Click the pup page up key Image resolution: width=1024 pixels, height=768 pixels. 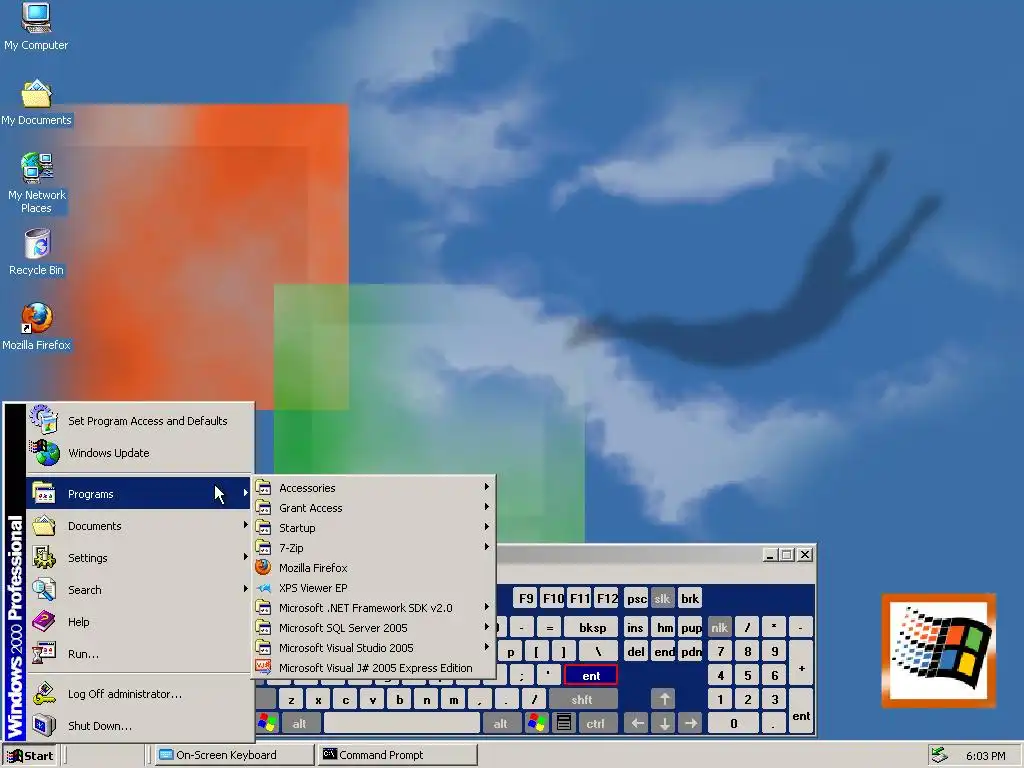pyautogui.click(x=691, y=628)
